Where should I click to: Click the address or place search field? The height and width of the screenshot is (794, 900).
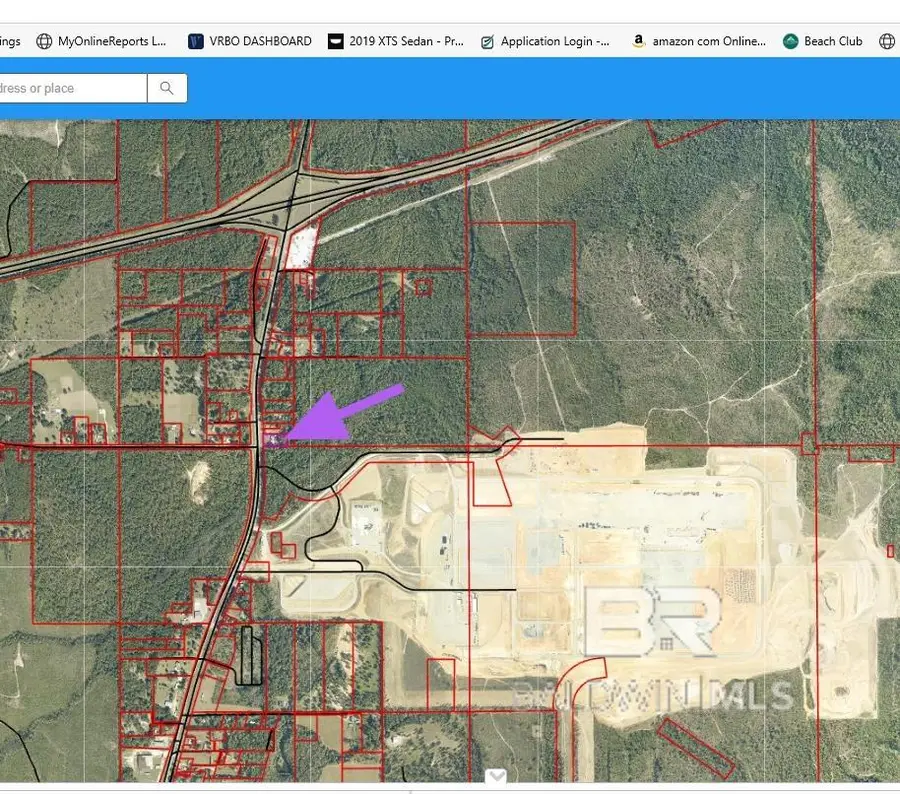pos(70,88)
